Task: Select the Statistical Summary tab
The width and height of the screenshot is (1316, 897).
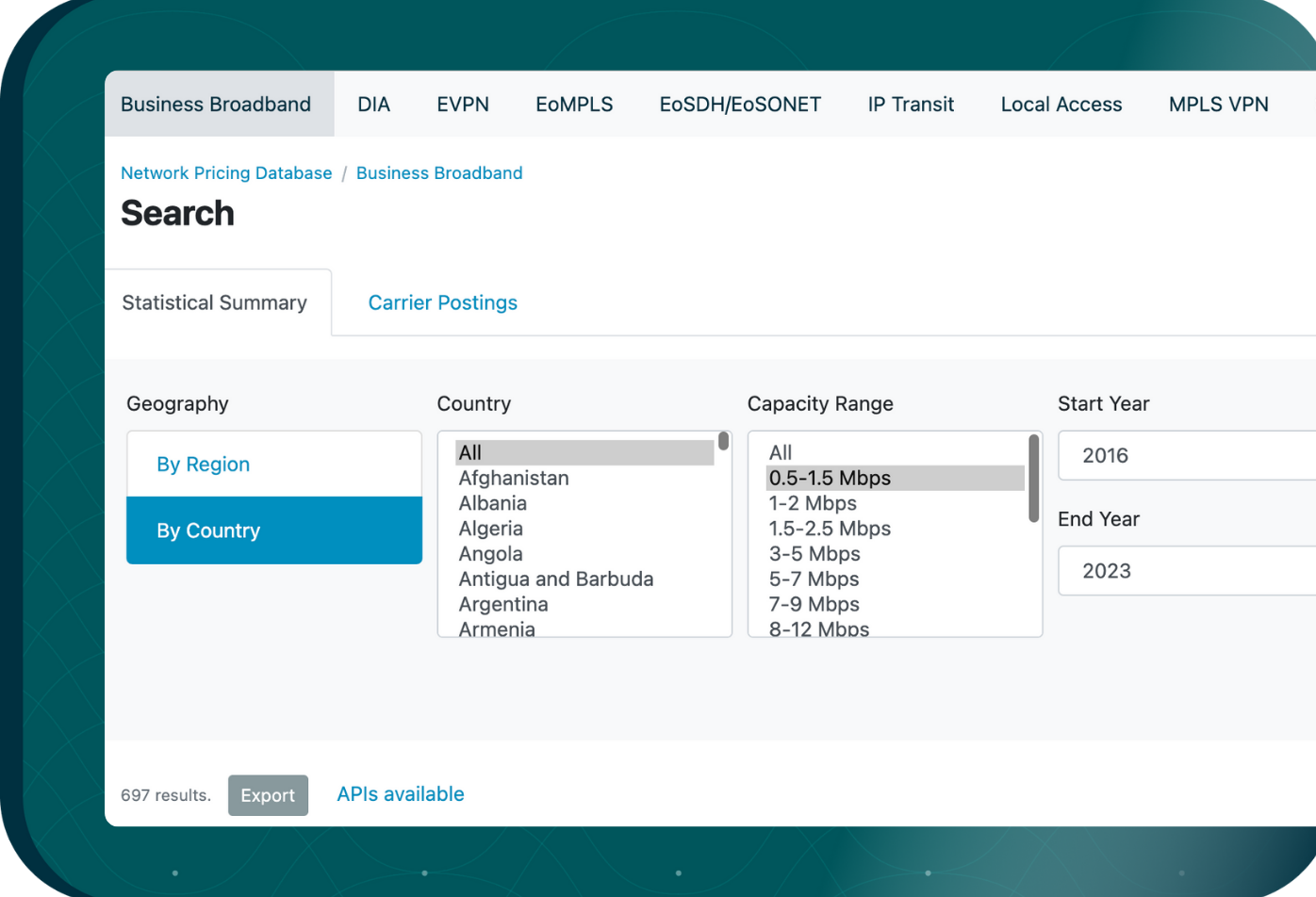Action: [x=214, y=302]
